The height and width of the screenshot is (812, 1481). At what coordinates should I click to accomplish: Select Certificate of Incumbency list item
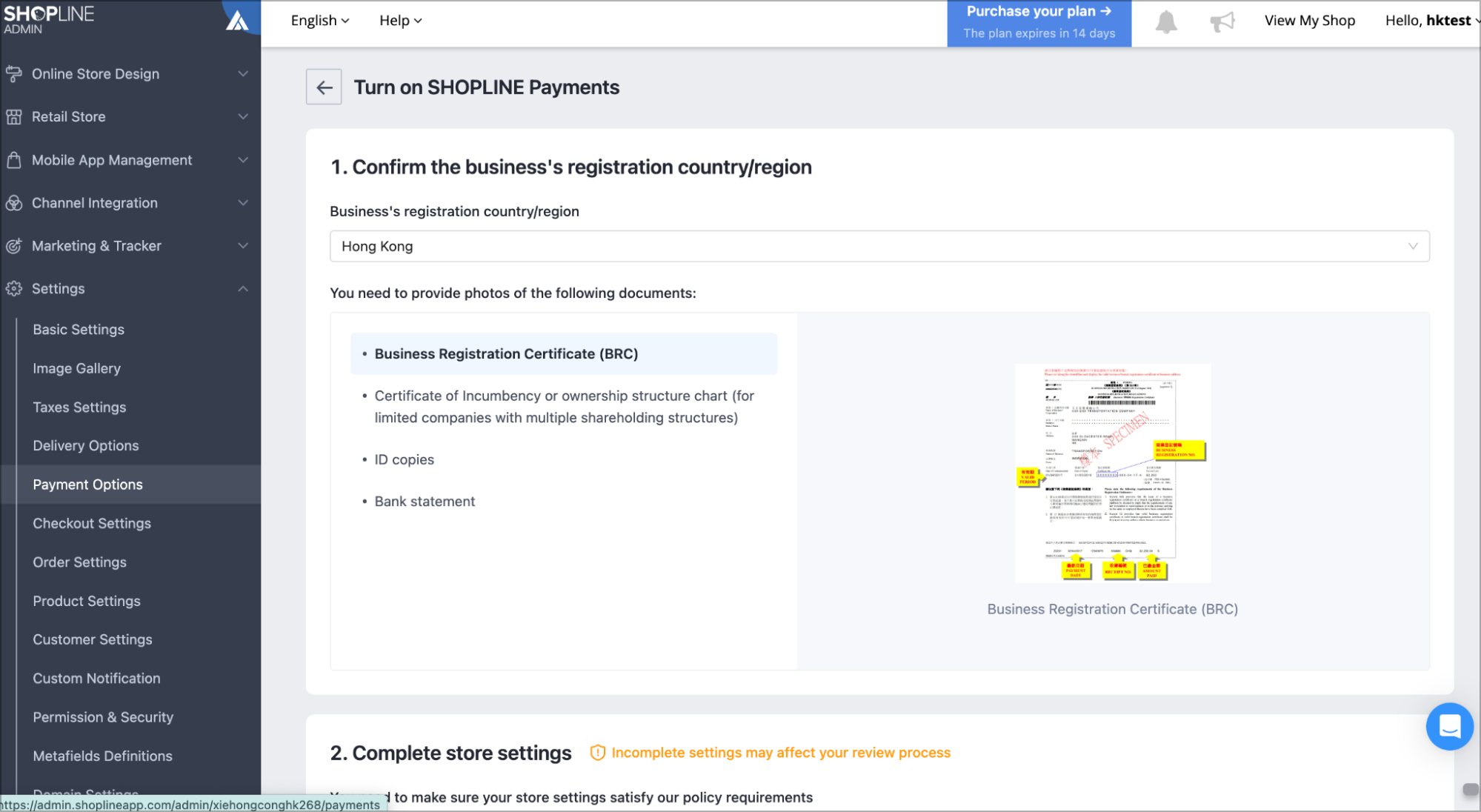point(564,407)
